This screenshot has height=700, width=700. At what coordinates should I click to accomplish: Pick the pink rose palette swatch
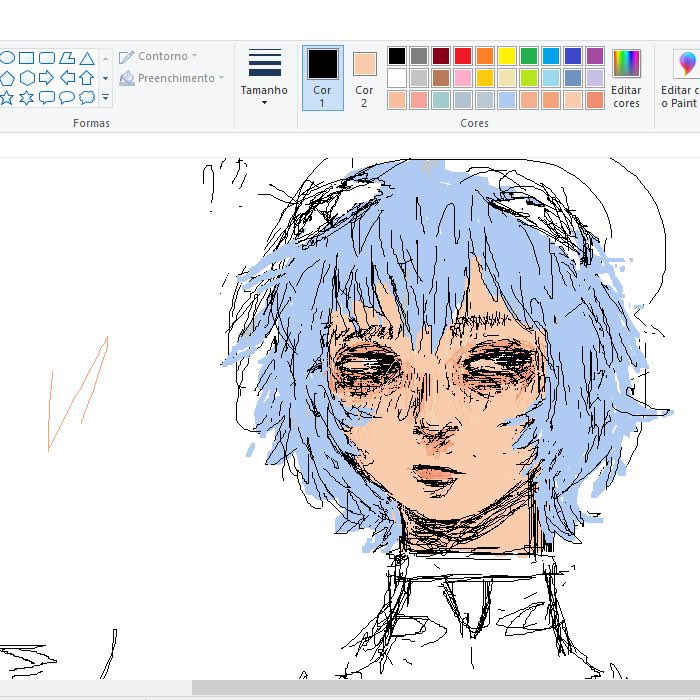click(x=463, y=78)
